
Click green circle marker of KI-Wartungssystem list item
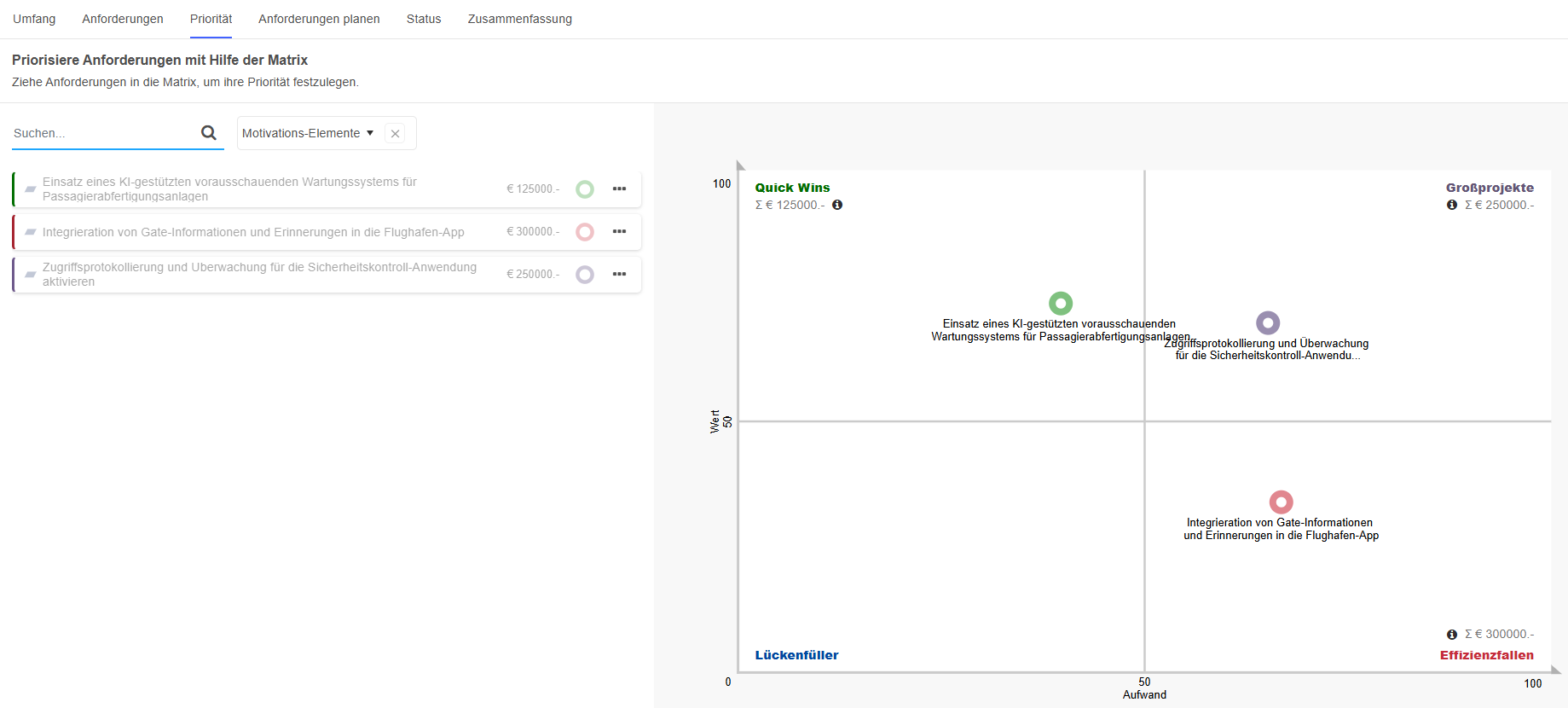585,189
